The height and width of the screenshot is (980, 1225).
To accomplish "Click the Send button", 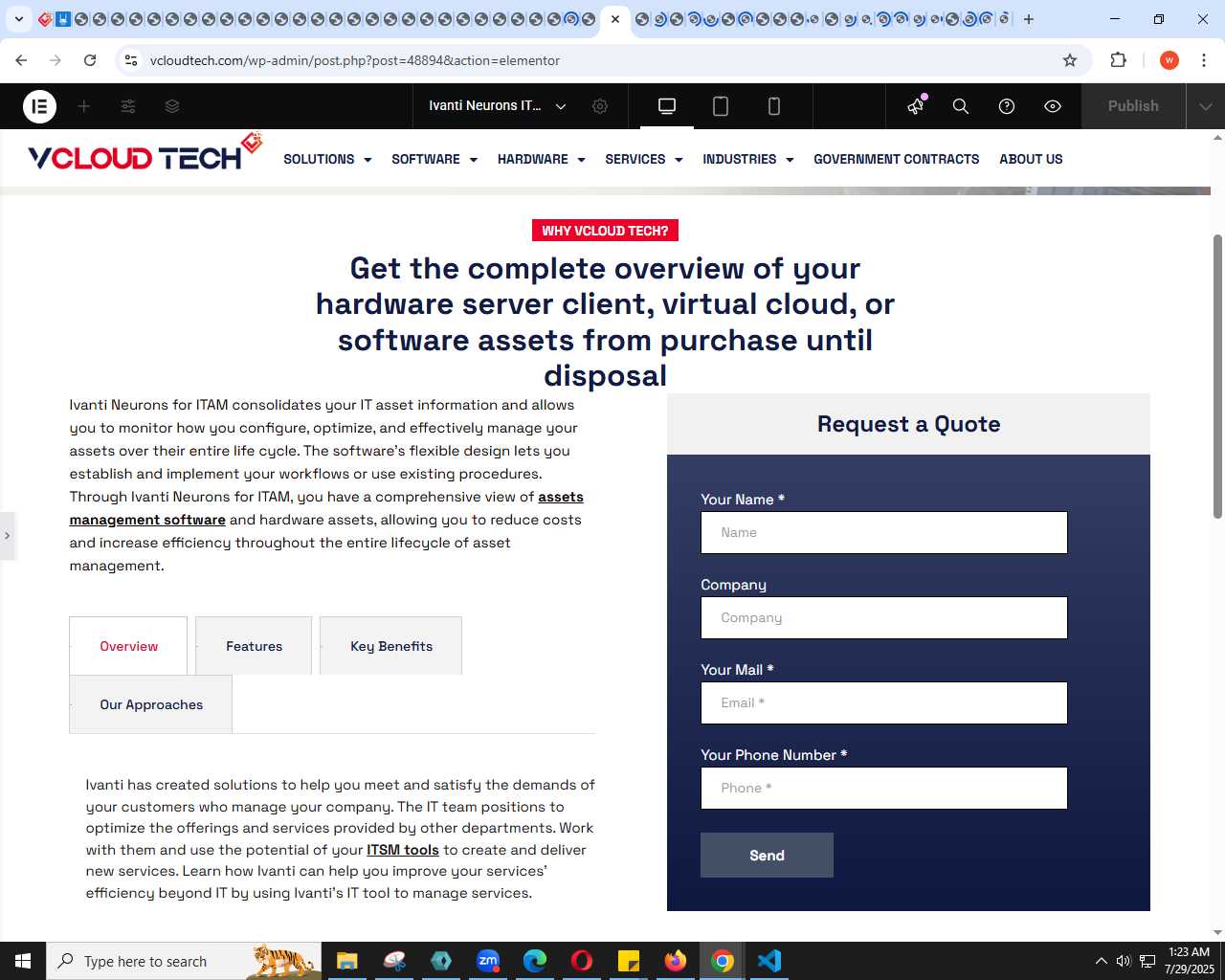I will click(767, 856).
